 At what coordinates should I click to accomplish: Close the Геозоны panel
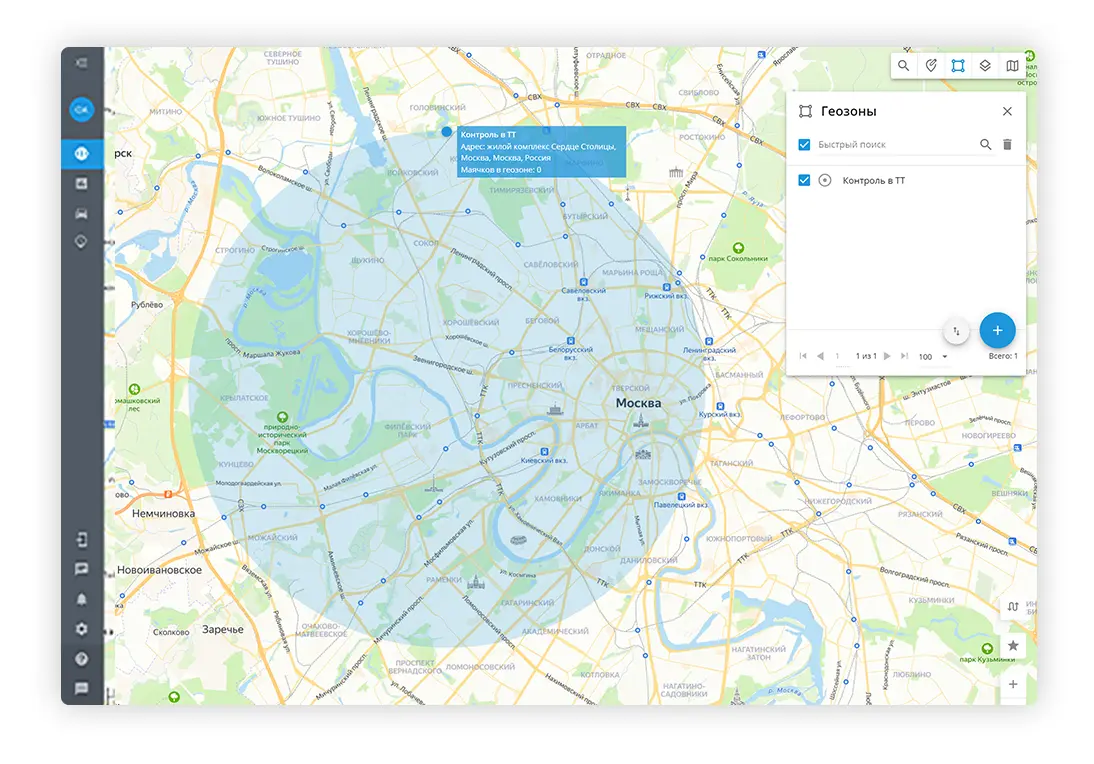pyautogui.click(x=1007, y=112)
